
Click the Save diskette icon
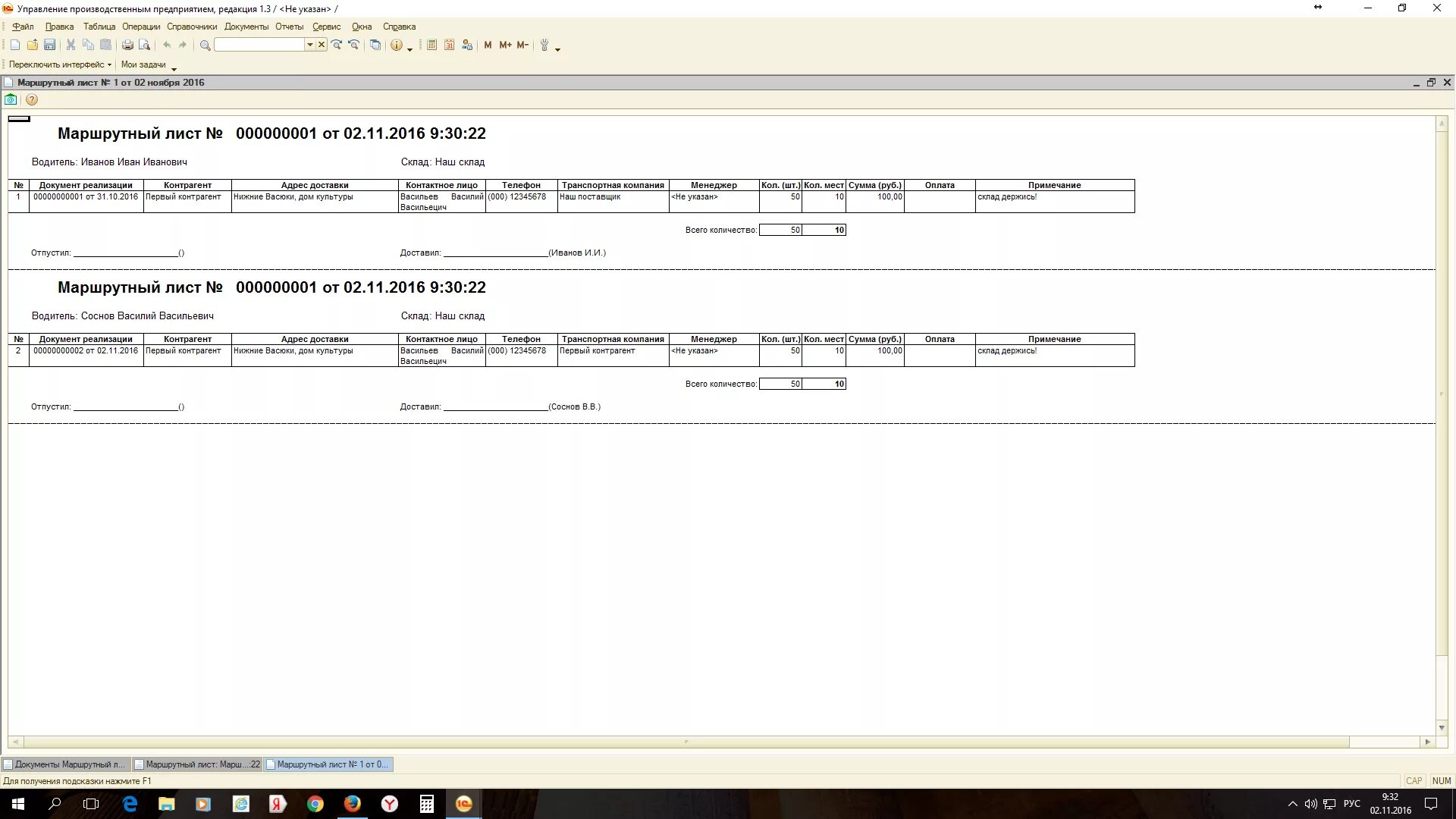pos(49,45)
